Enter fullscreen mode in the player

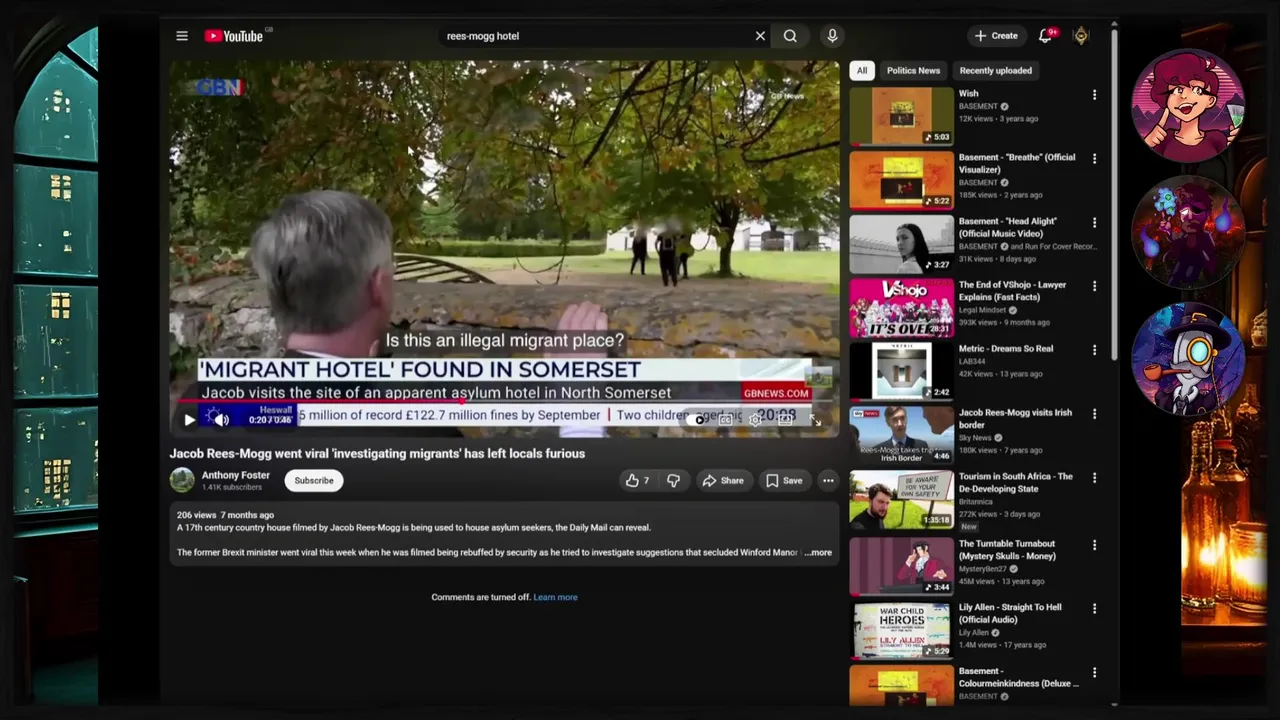(x=816, y=420)
